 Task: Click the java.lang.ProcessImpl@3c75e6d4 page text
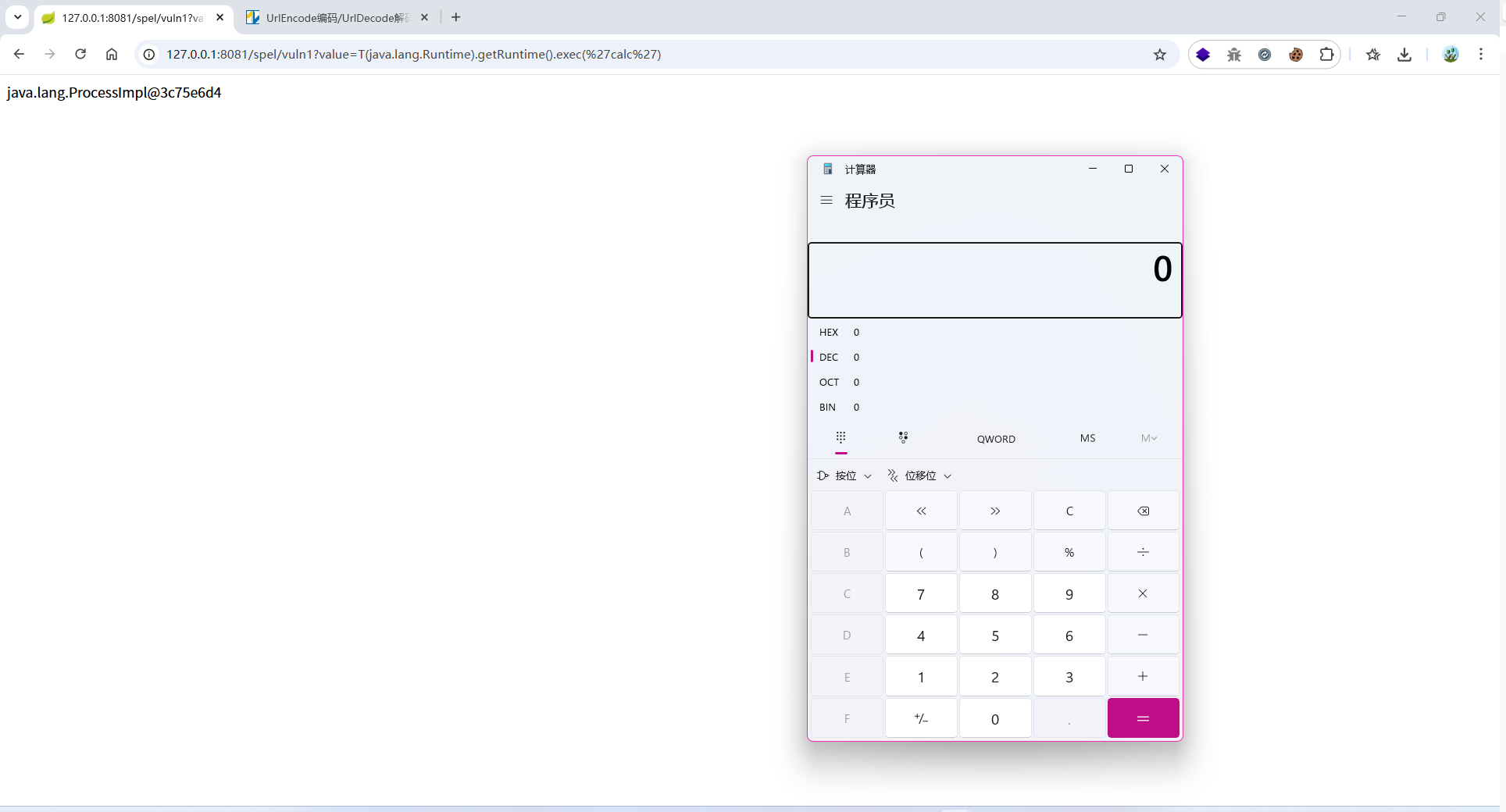pyautogui.click(x=114, y=92)
